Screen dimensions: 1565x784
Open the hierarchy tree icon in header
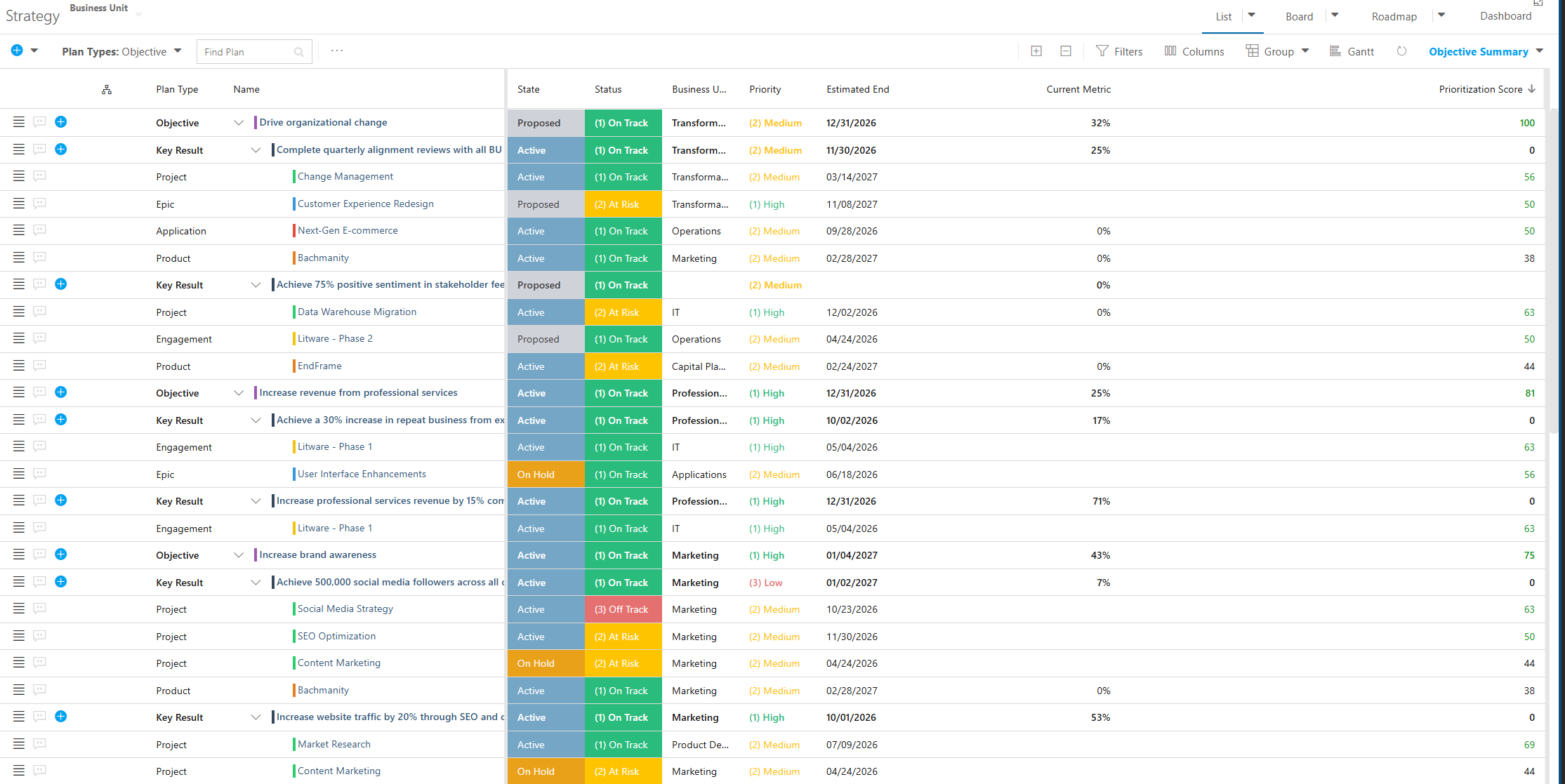[107, 89]
